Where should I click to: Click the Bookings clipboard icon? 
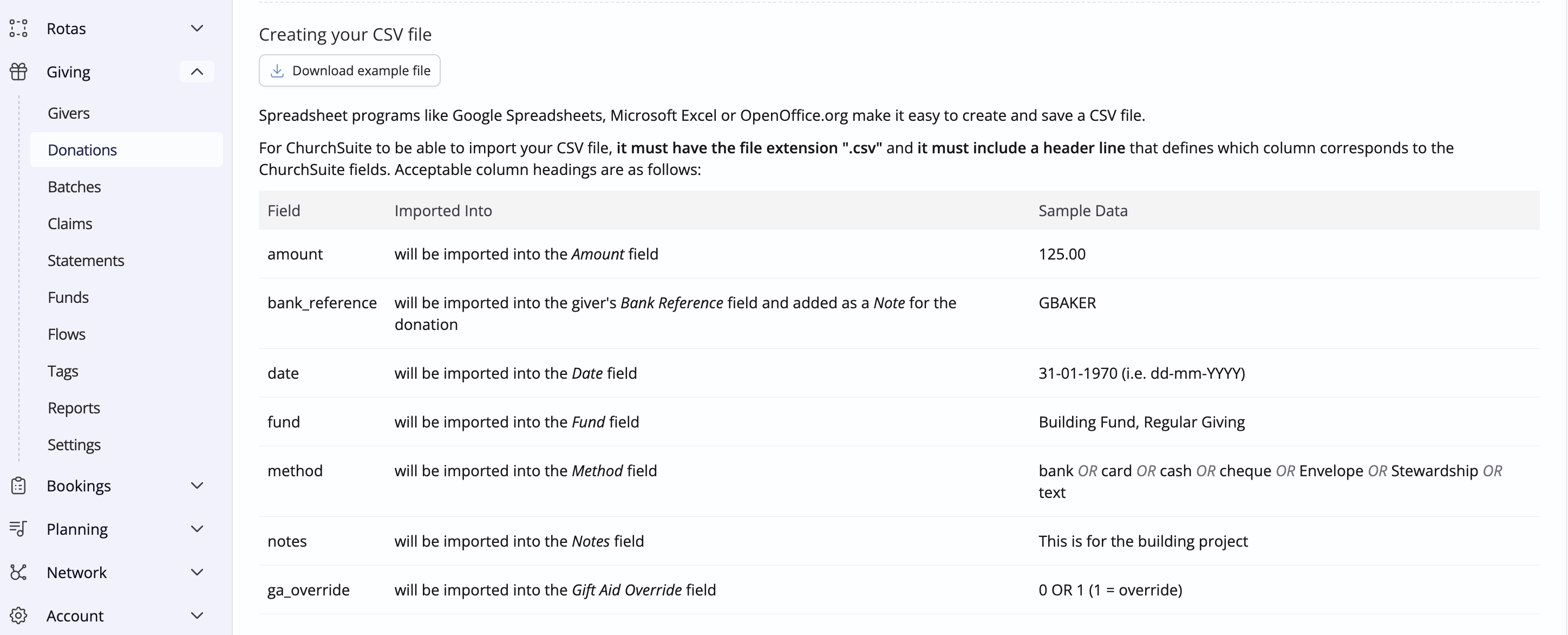(x=18, y=485)
